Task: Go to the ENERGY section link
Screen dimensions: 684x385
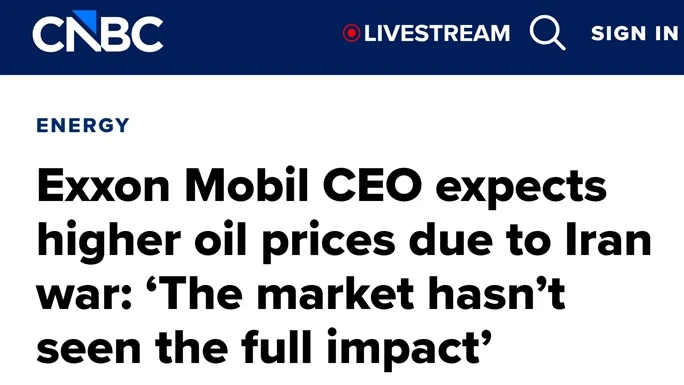Action: click(83, 125)
